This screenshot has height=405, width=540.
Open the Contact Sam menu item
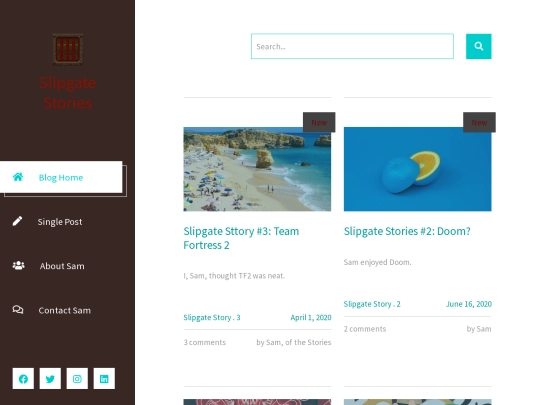point(65,310)
